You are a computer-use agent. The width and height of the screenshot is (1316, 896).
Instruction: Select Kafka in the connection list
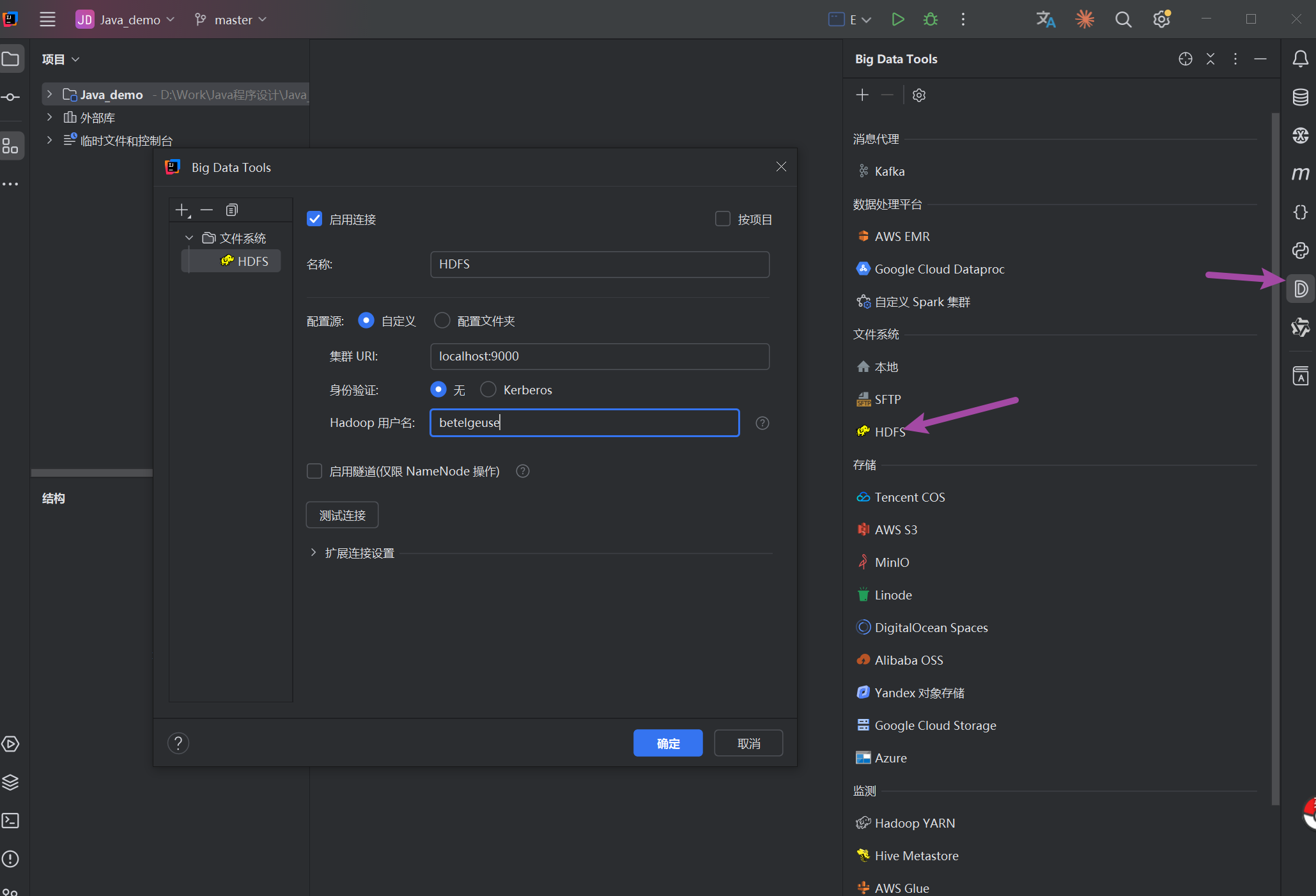[889, 171]
